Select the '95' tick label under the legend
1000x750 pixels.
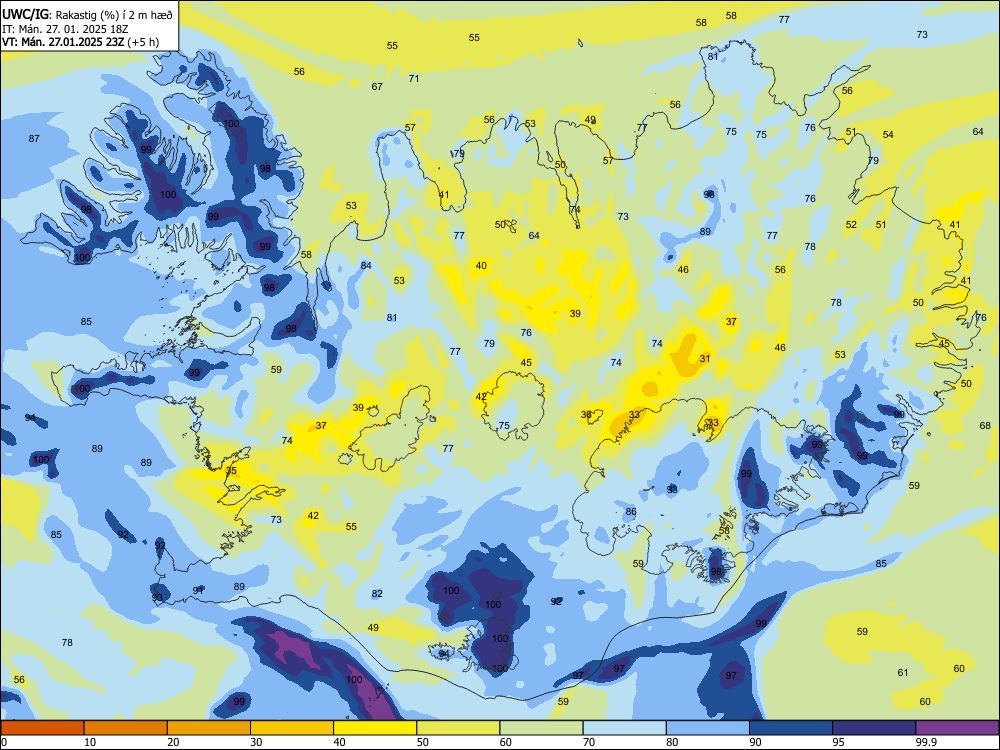click(x=839, y=742)
